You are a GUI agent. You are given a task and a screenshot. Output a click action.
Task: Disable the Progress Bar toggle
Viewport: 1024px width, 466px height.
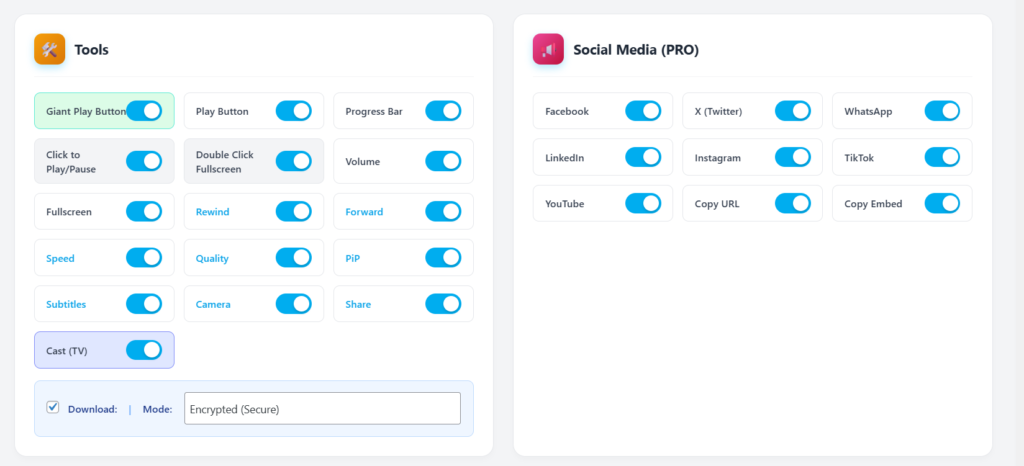tap(443, 111)
